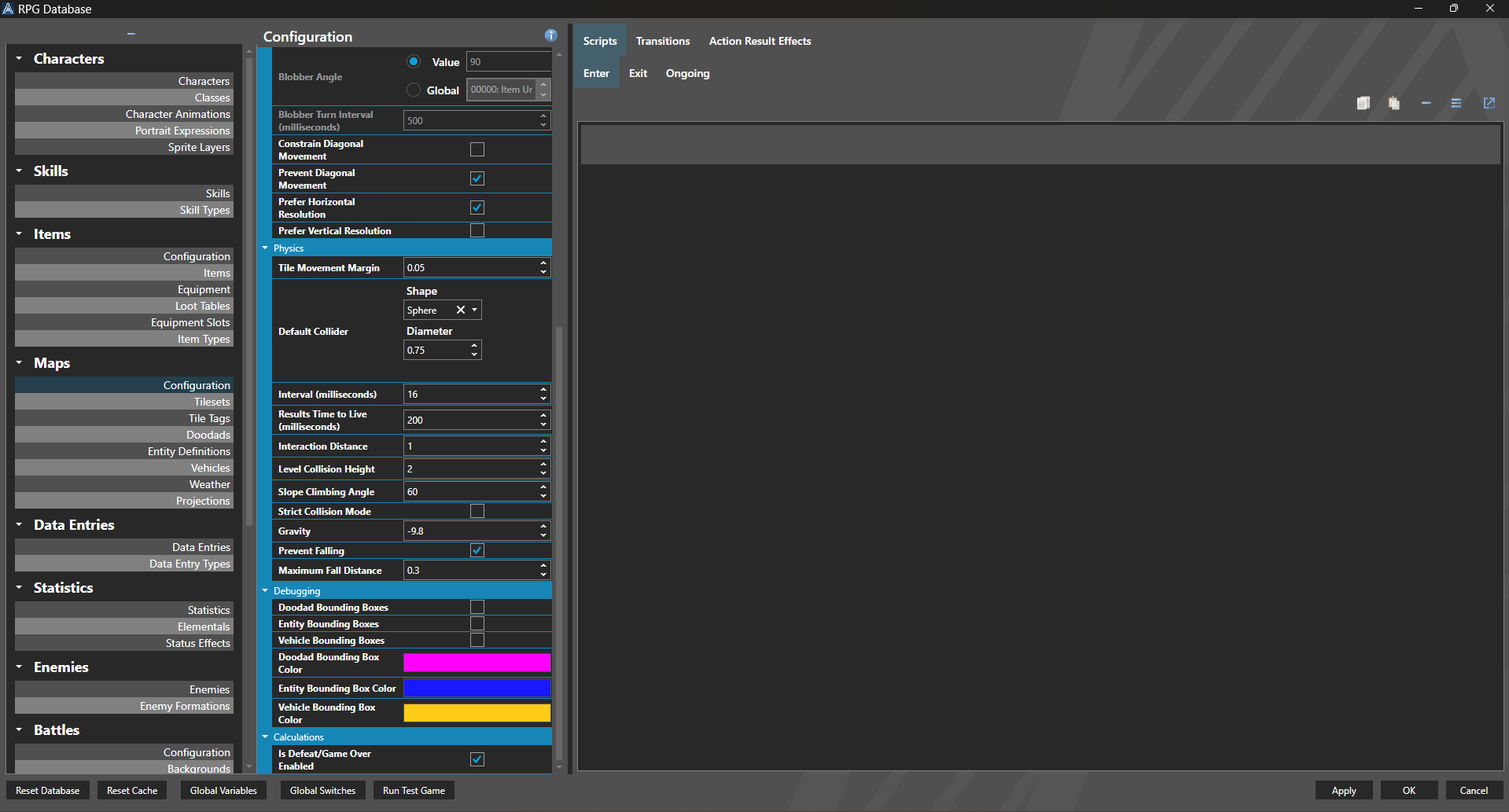Open the Exit script tab

pos(637,73)
